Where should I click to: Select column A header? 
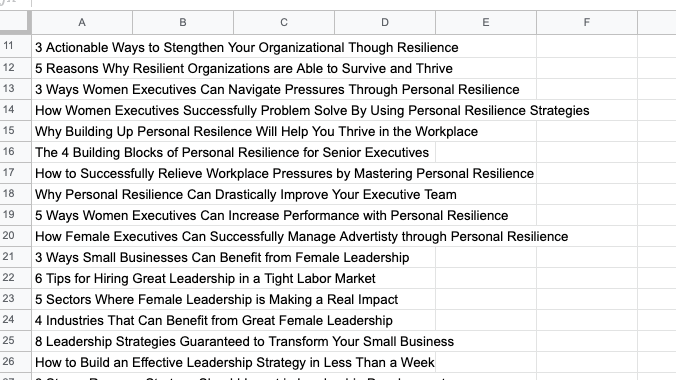[82, 22]
